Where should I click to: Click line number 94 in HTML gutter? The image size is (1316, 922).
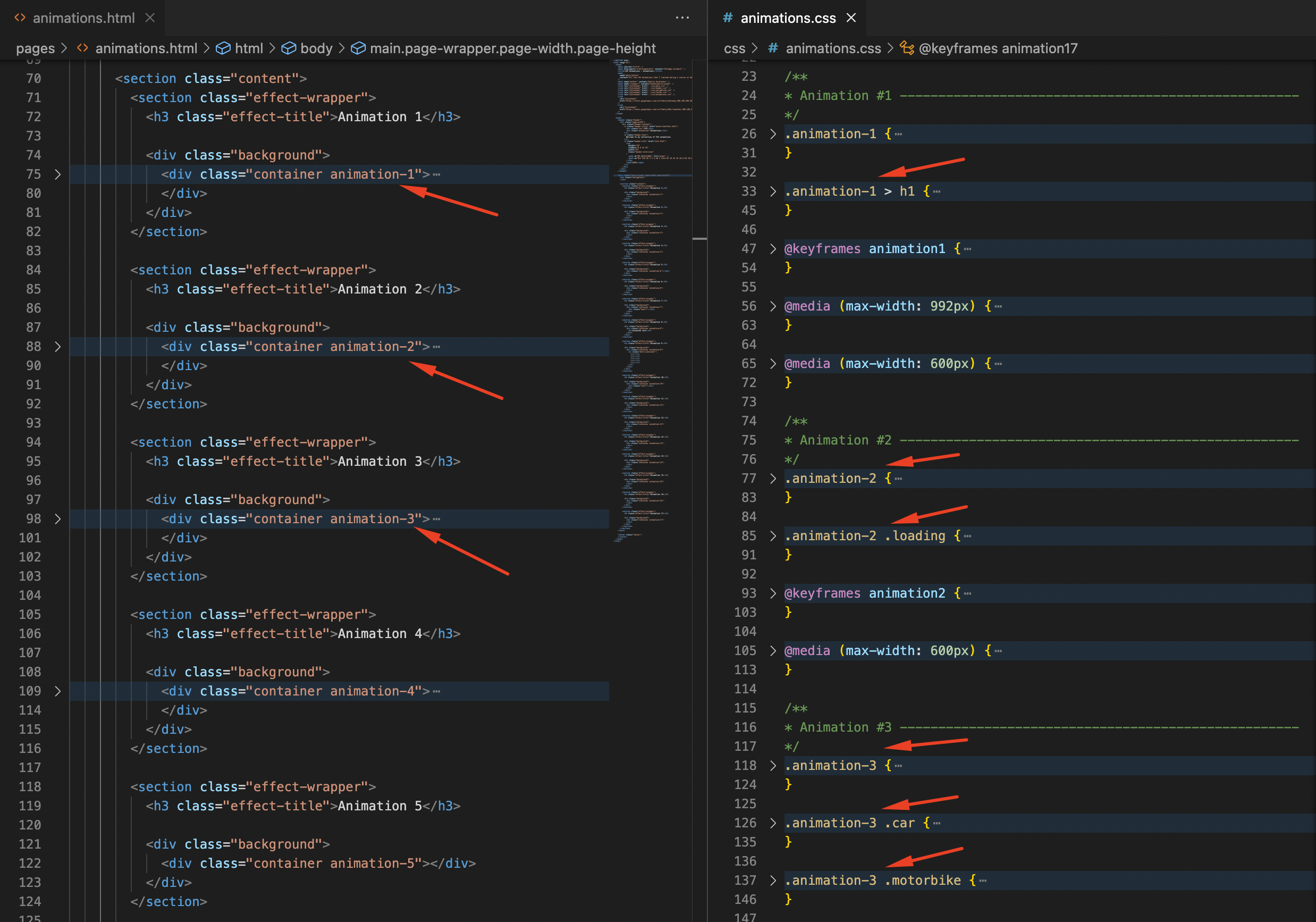33,442
